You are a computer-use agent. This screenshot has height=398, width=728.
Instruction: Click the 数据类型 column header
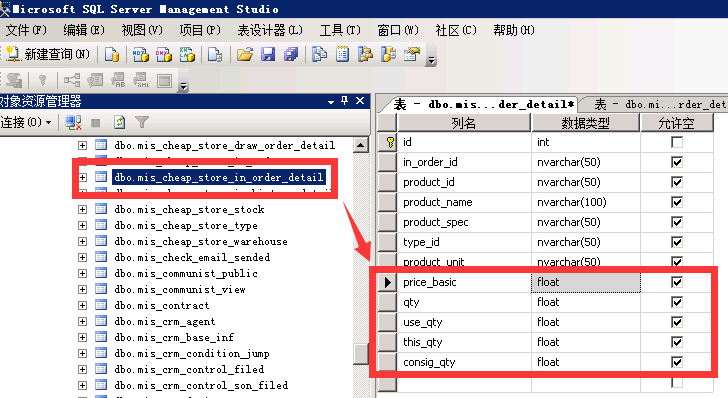(x=585, y=123)
